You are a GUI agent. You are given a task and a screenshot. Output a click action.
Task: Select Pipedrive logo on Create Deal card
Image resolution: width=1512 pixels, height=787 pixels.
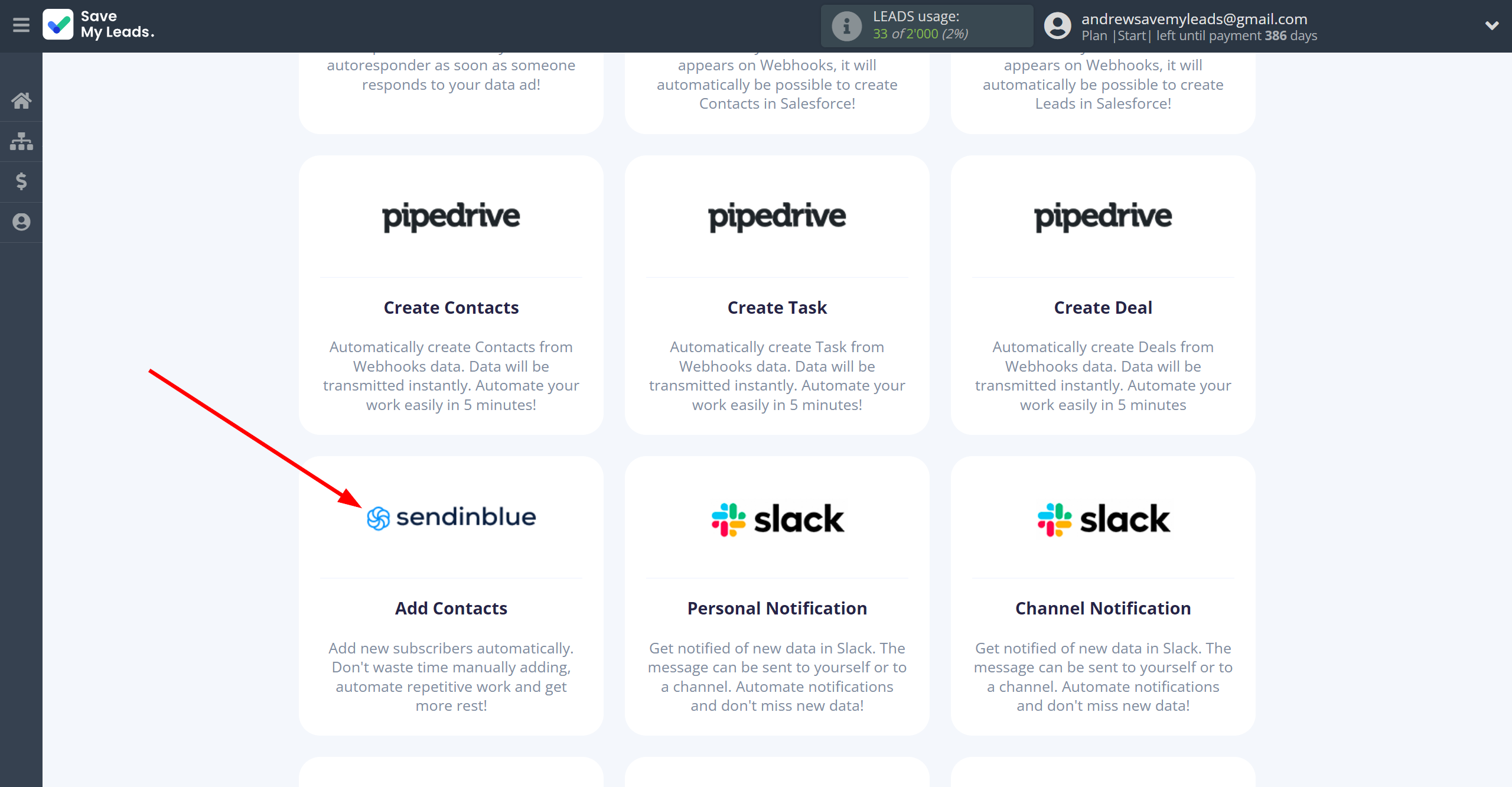[x=1103, y=217]
